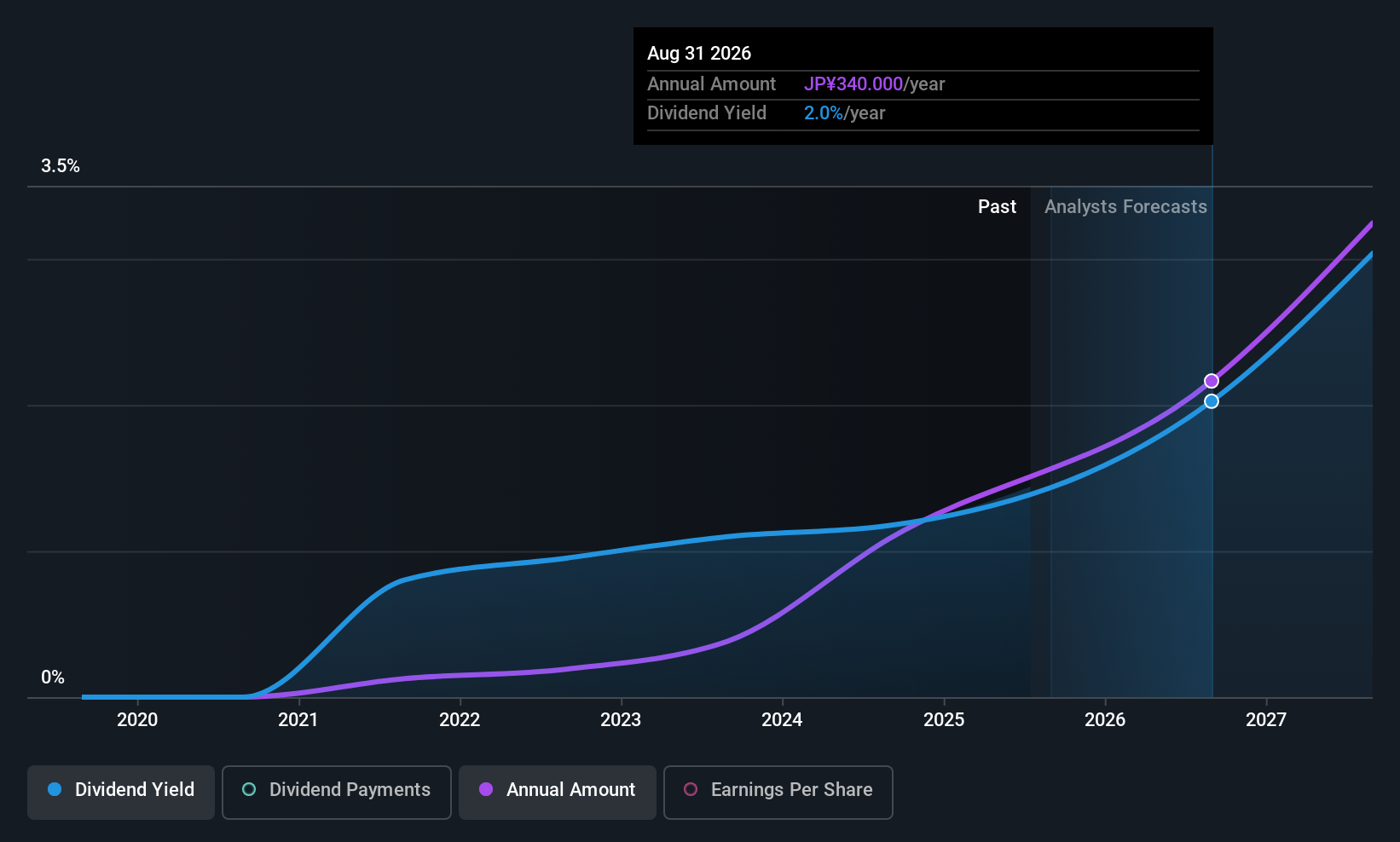
Task: Click the 3.5% y-axis label
Action: pos(61,166)
